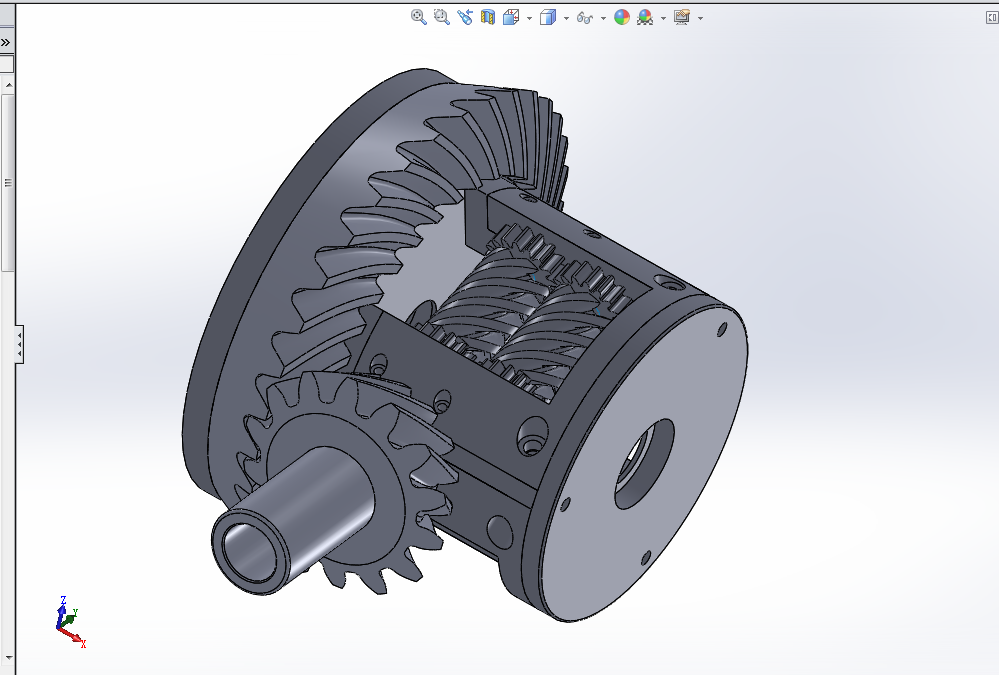This screenshot has width=999, height=675.
Task: Click the Zoom to Fit magnifier icon
Action: pos(419,17)
